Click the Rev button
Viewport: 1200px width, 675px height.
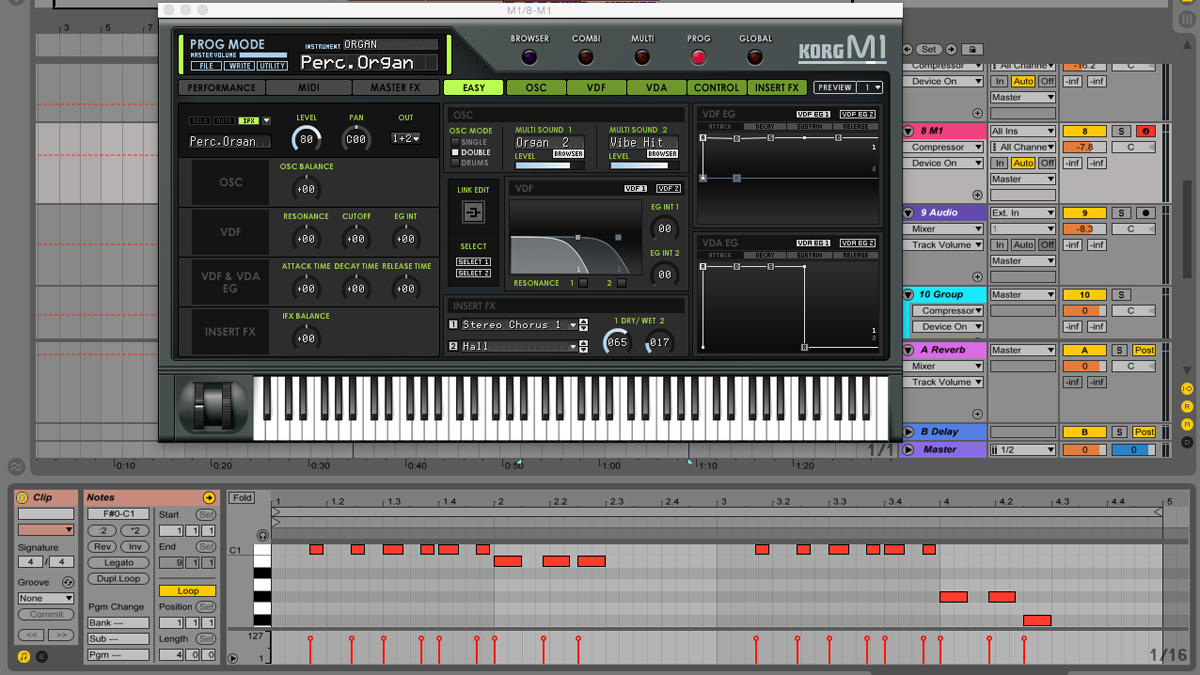click(x=102, y=547)
